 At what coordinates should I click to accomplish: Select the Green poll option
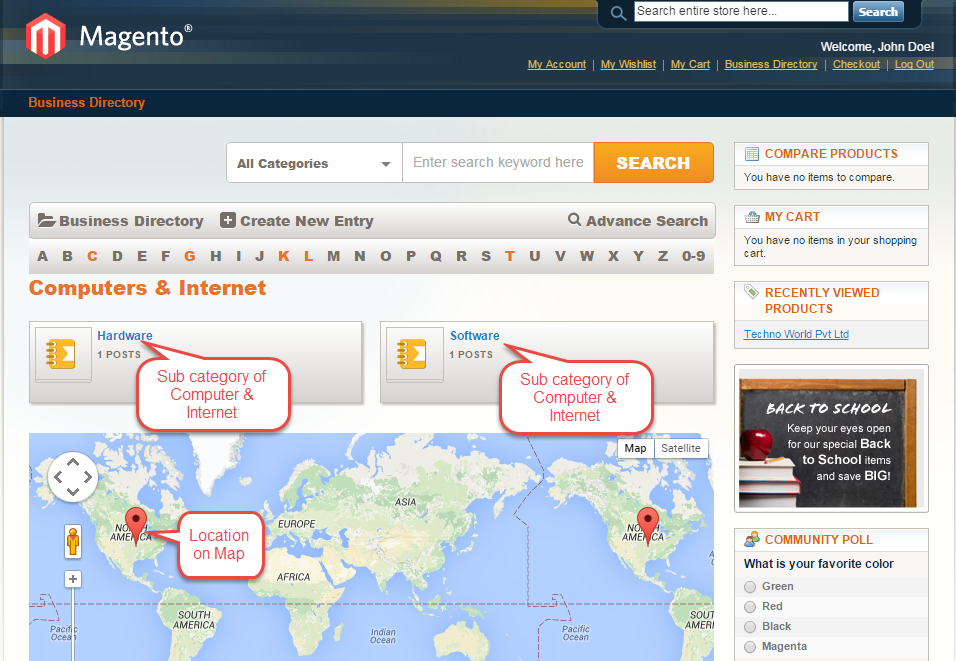tap(750, 587)
